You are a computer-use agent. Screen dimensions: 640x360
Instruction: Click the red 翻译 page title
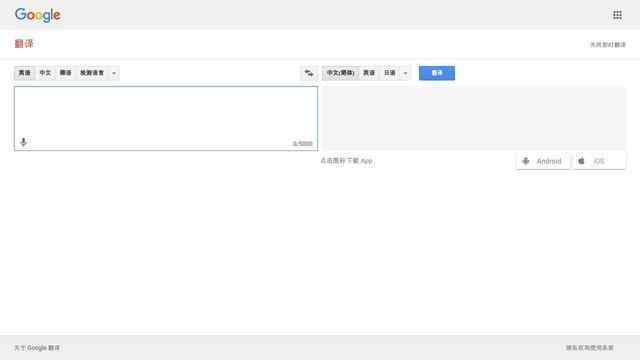click(x=24, y=44)
